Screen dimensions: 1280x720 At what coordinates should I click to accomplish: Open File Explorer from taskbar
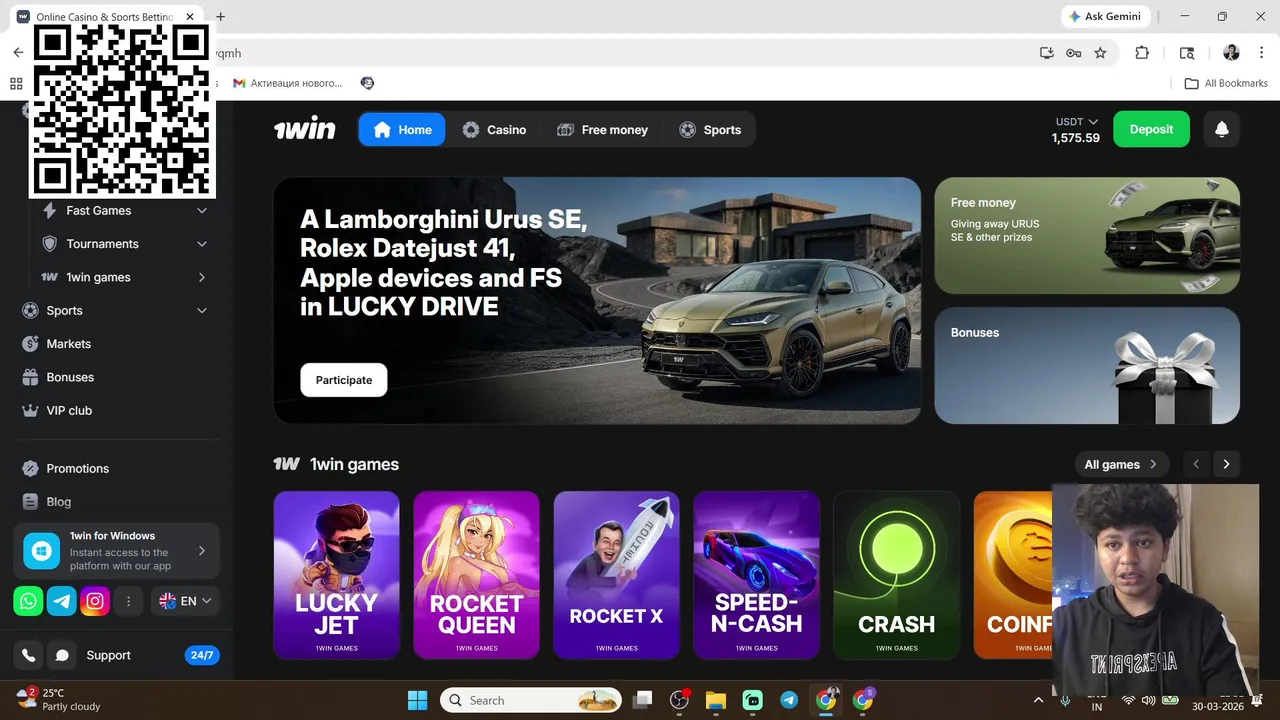pyautogui.click(x=715, y=700)
